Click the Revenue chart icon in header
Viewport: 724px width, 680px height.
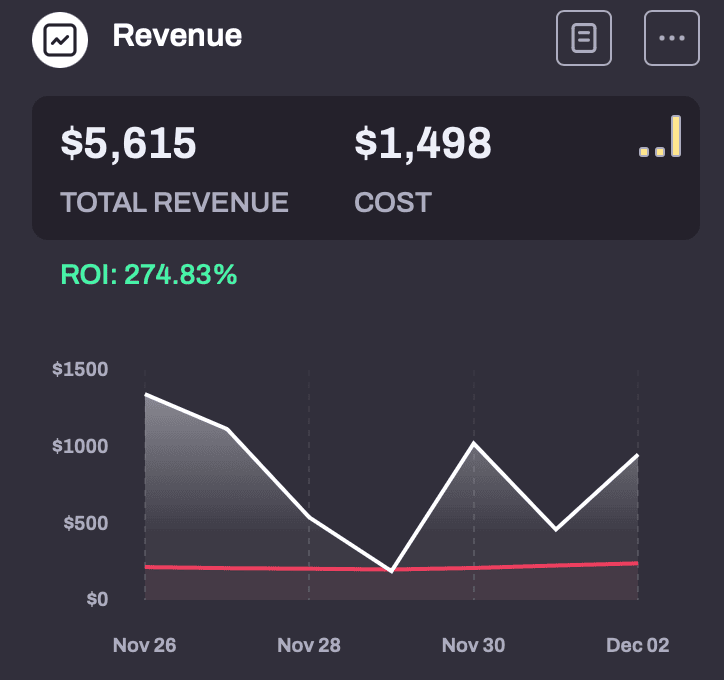point(60,40)
